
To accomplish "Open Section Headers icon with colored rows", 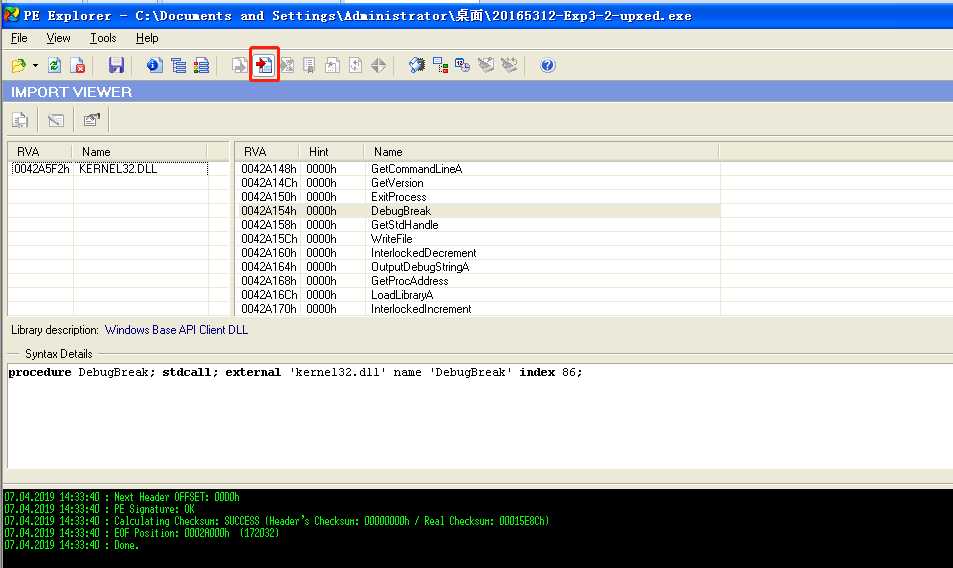I will tap(201, 65).
